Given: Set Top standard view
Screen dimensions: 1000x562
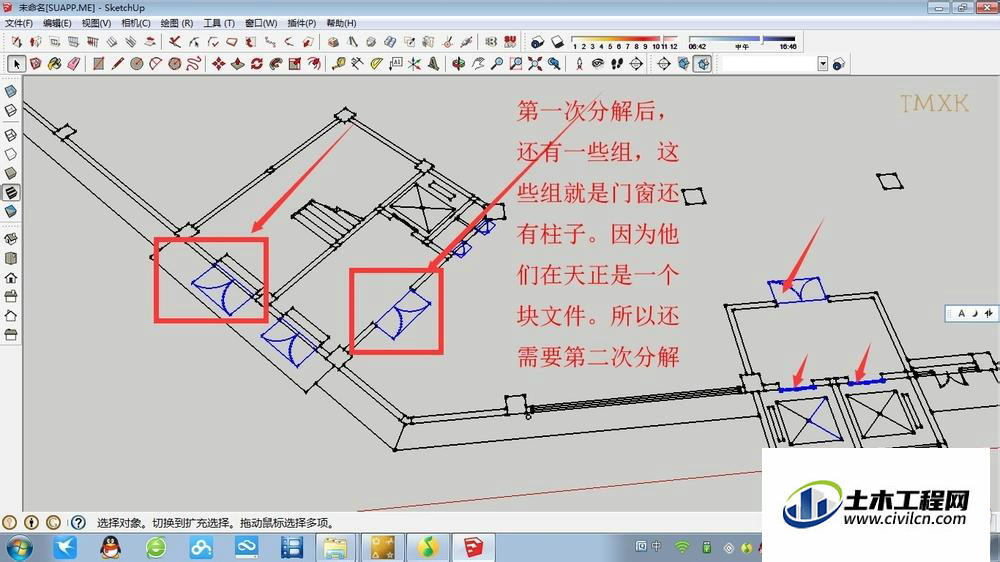Looking at the screenshot, I should coord(11,258).
